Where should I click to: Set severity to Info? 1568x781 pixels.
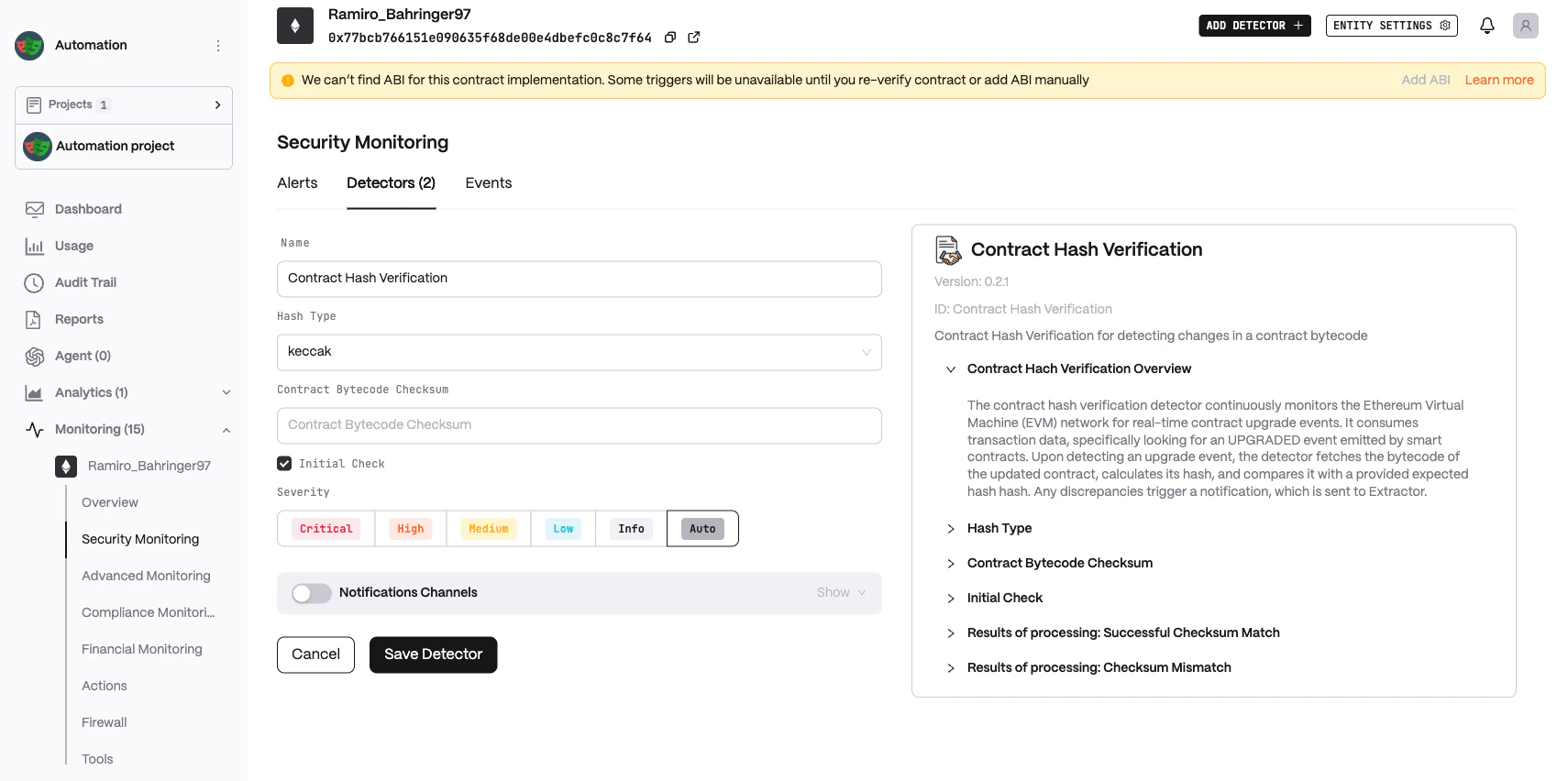[x=631, y=529]
